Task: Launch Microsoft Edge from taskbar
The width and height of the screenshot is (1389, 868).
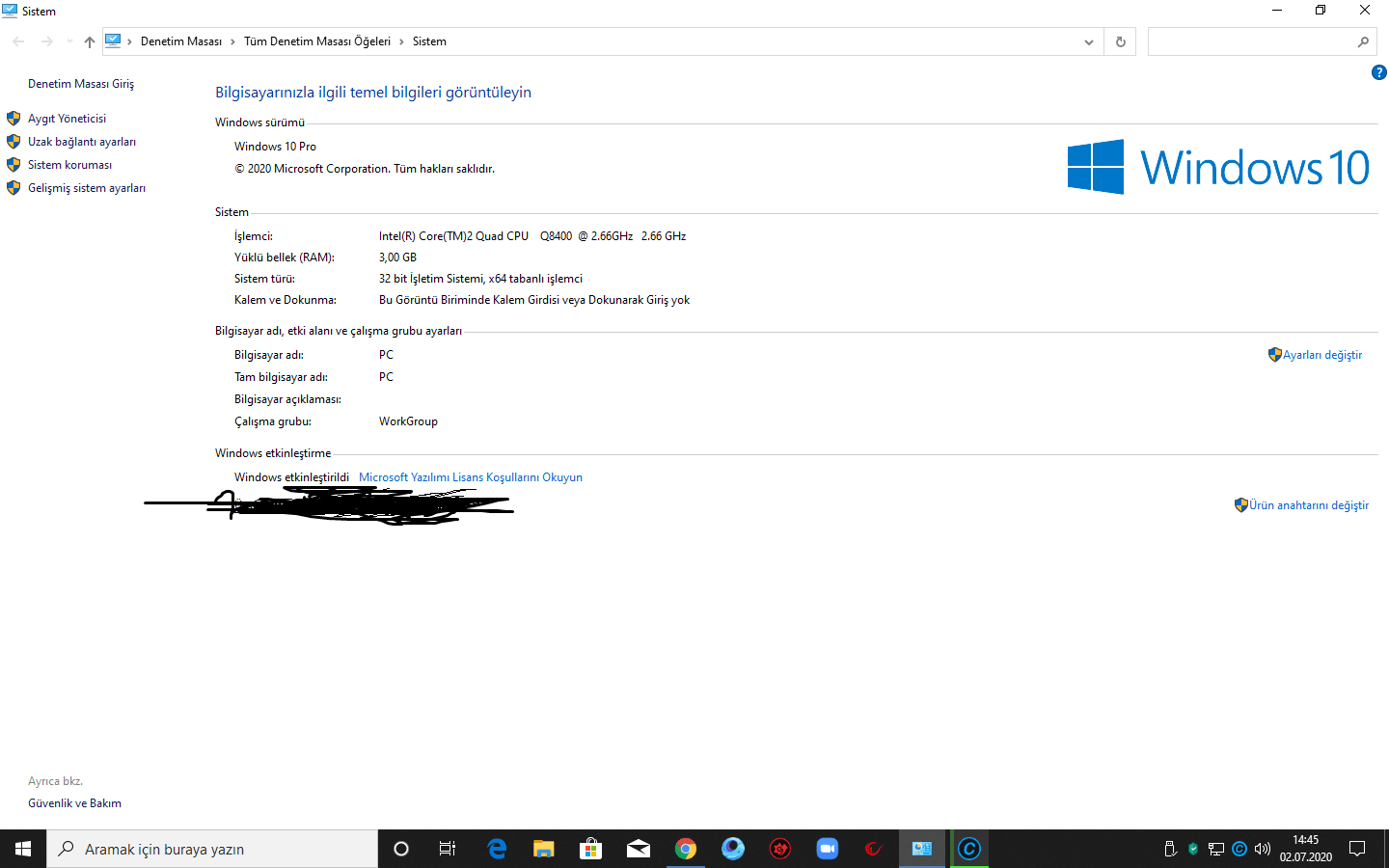Action: (x=497, y=849)
